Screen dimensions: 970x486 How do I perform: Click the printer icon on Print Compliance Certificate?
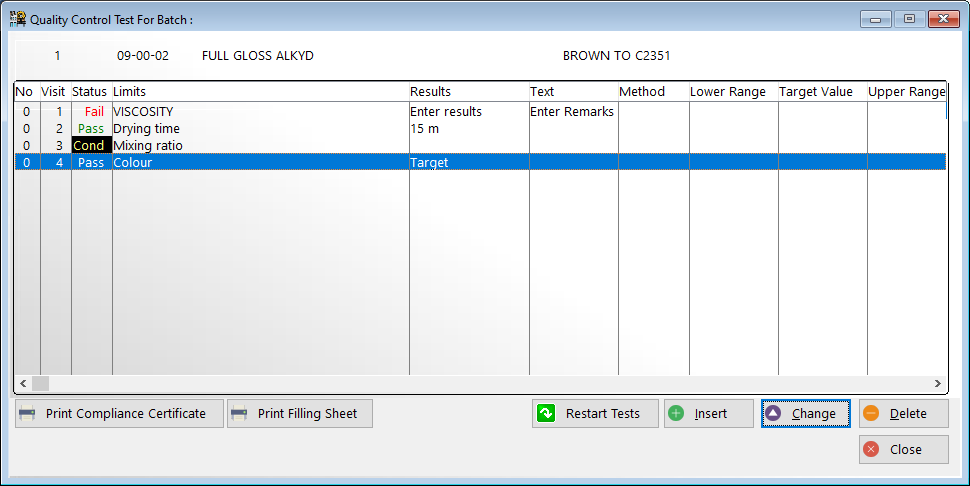click(x=28, y=414)
